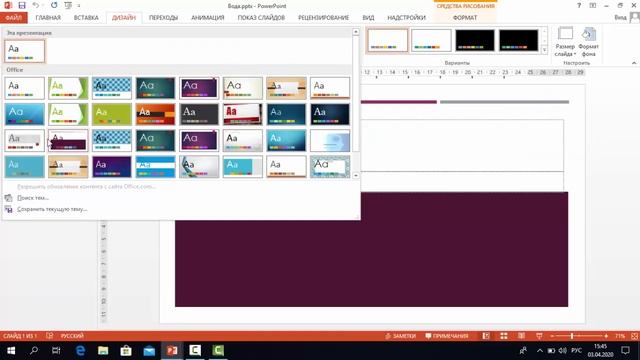Open Размер слайда dropdown
Image resolution: width=640 pixels, height=360 pixels.
[x=565, y=42]
